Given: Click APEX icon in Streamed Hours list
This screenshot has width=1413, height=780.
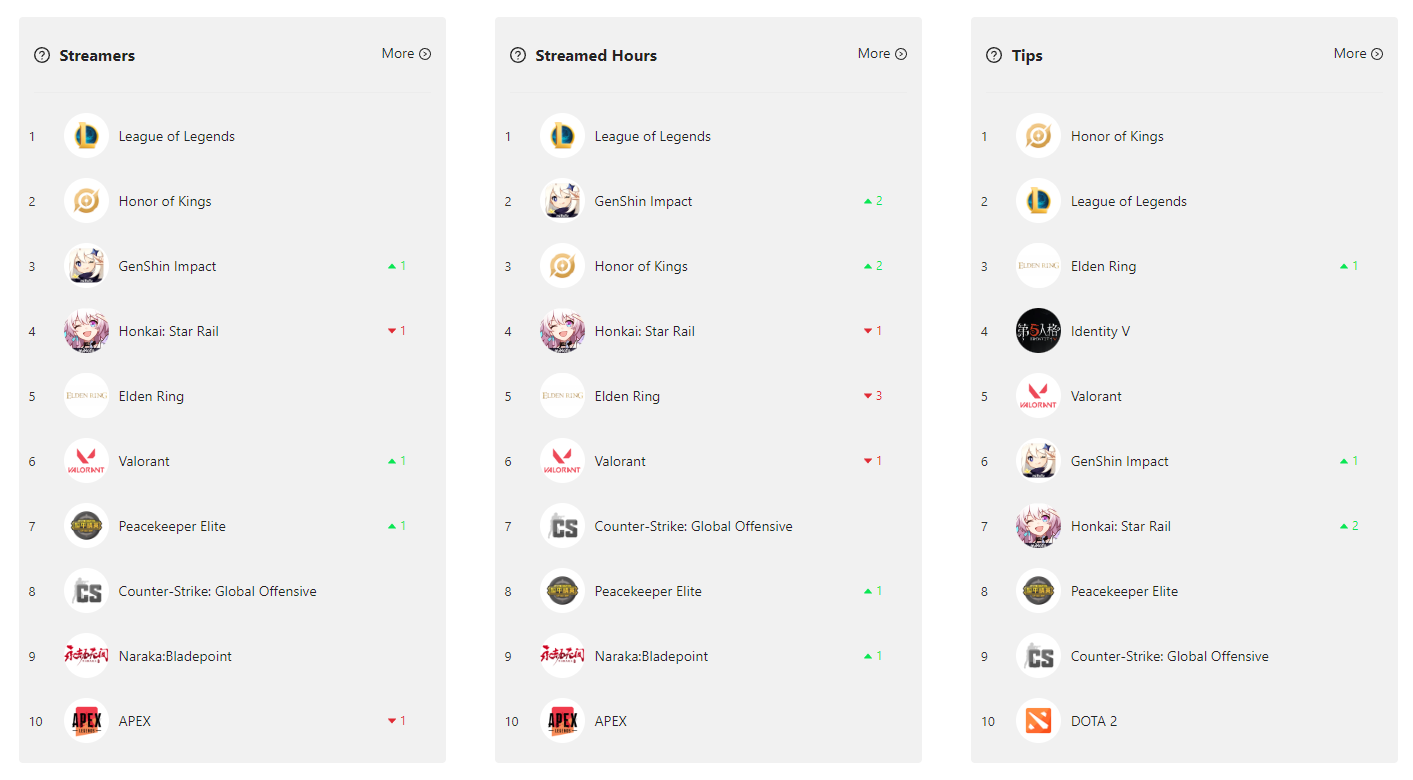Looking at the screenshot, I should [562, 721].
